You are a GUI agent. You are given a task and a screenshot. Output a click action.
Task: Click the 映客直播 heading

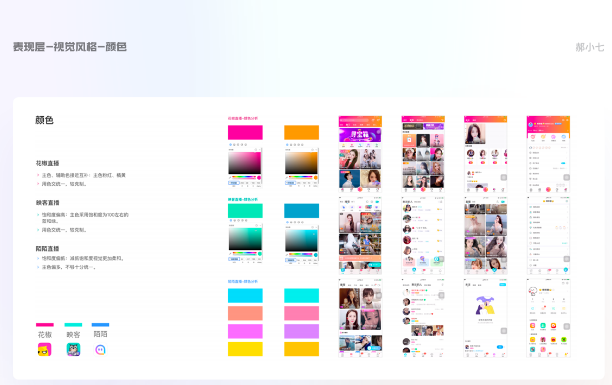coord(48,203)
